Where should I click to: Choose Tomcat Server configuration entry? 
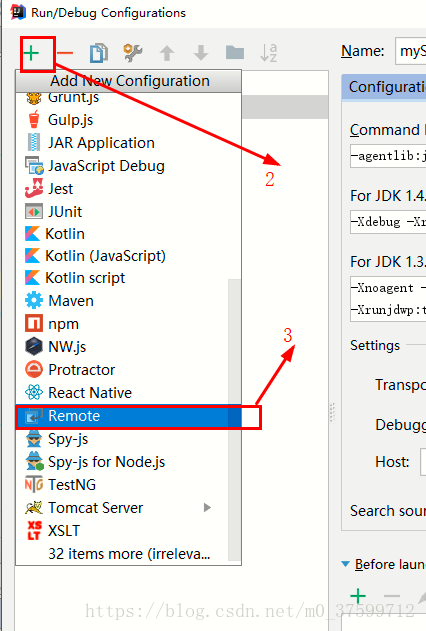coord(128,508)
